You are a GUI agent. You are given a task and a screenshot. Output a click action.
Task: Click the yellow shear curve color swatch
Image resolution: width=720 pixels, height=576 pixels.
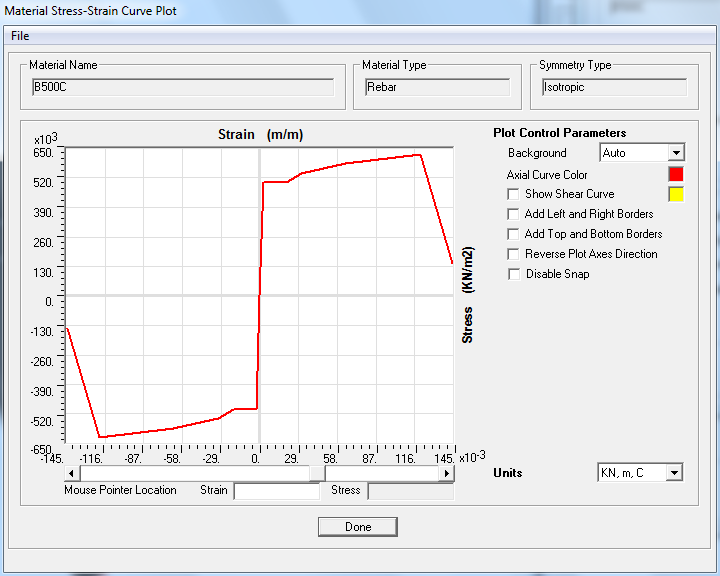click(x=676, y=194)
